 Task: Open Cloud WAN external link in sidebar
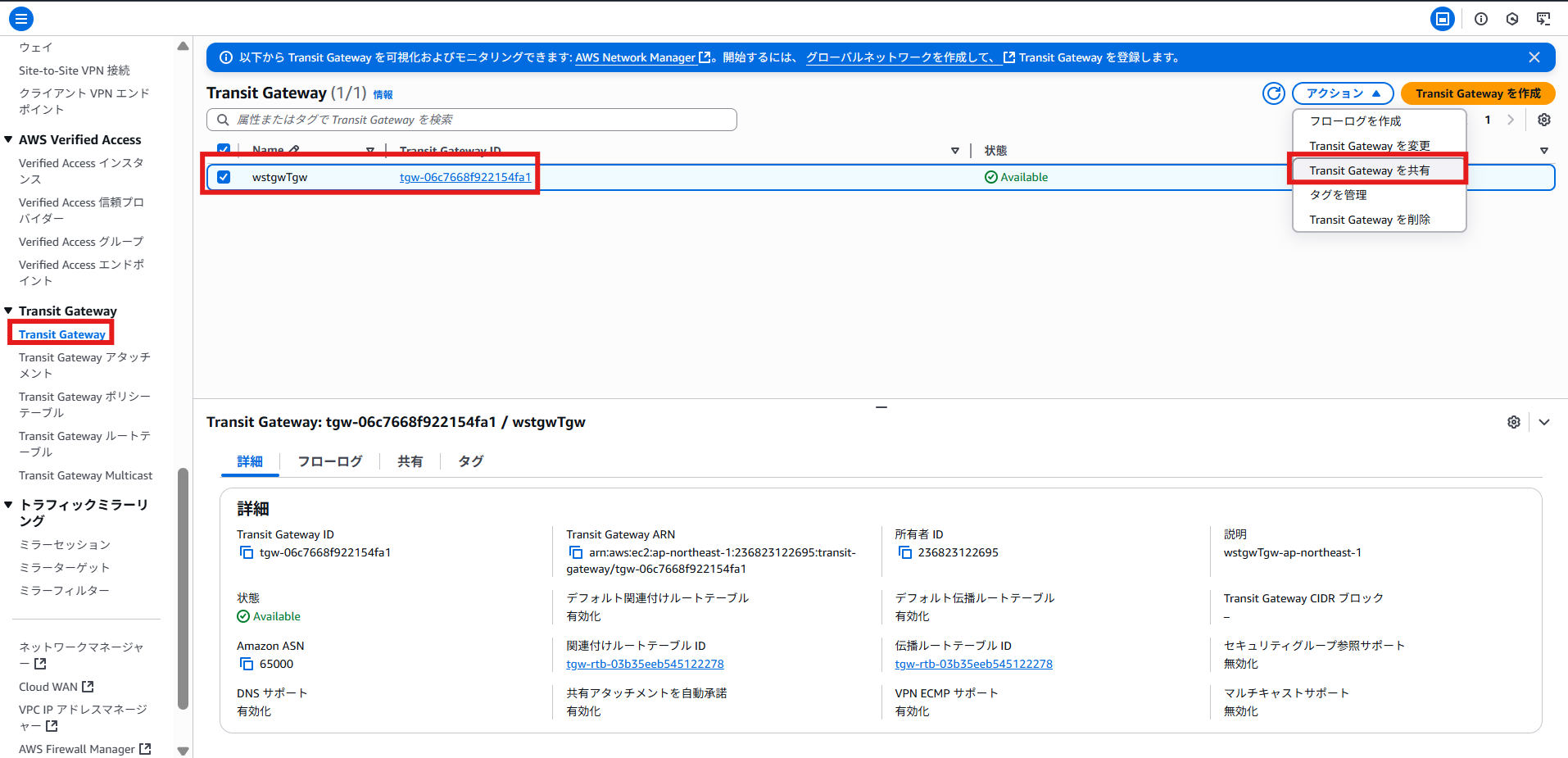pos(57,687)
